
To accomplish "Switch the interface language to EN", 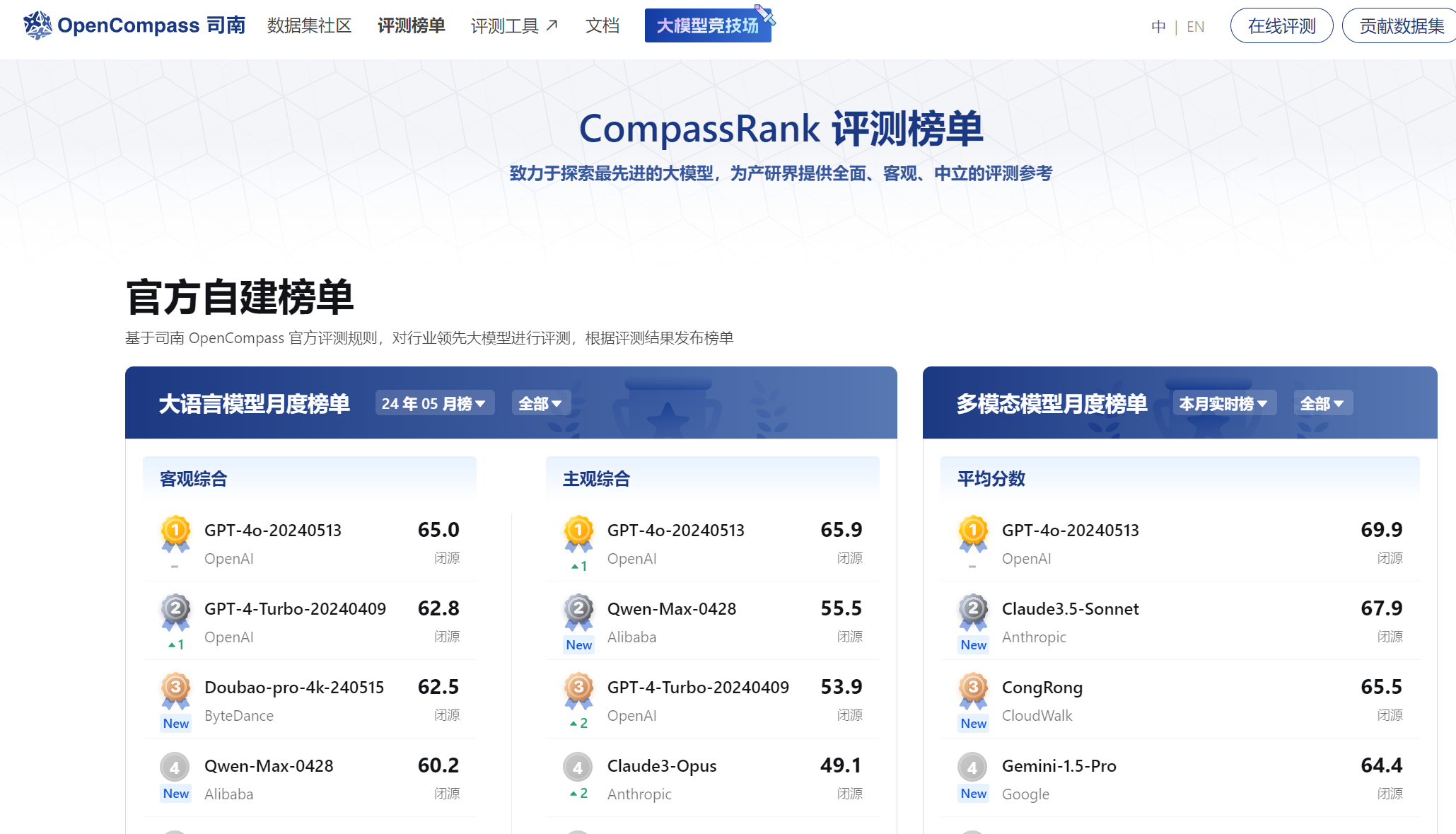I will click(x=1196, y=26).
